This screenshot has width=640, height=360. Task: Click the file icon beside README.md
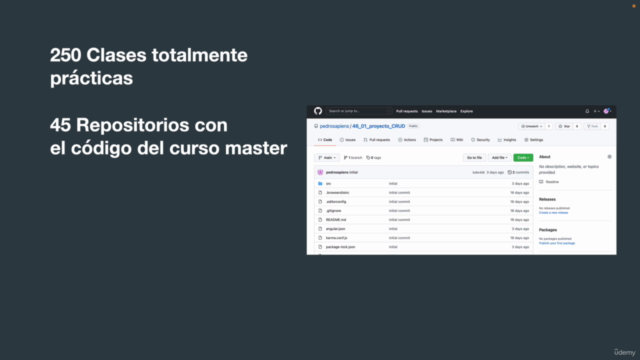320,220
